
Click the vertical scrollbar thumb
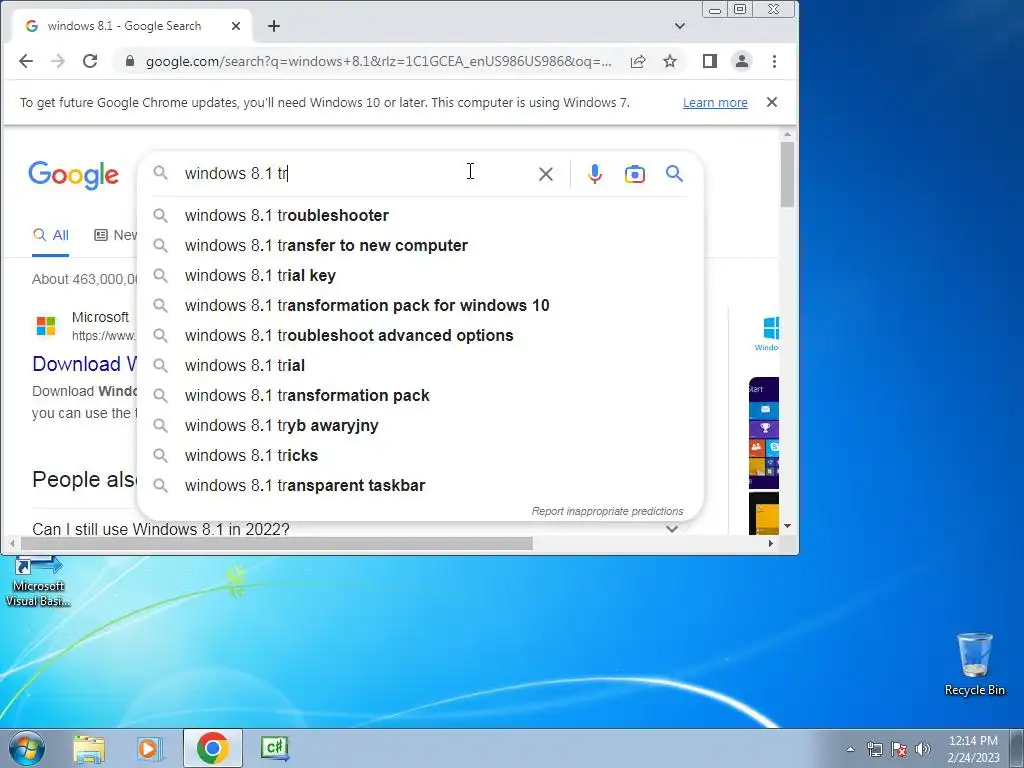(787, 174)
